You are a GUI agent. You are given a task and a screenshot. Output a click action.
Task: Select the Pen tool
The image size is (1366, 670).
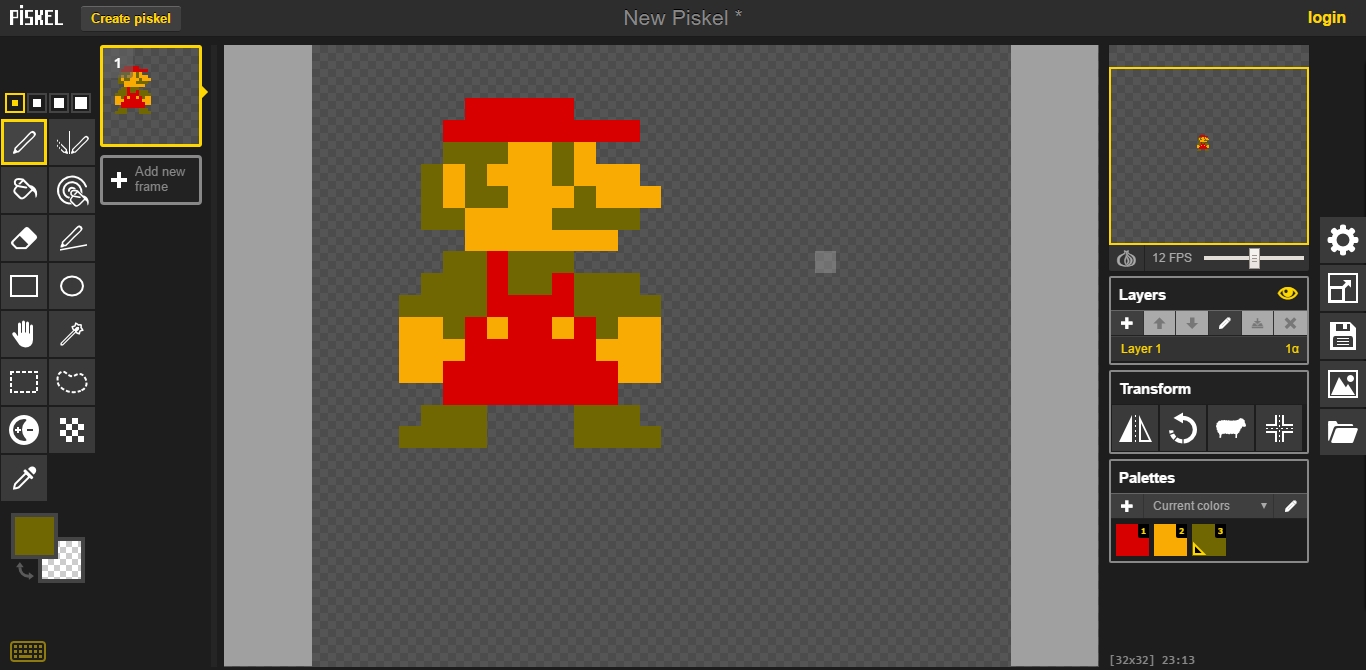[x=24, y=142]
